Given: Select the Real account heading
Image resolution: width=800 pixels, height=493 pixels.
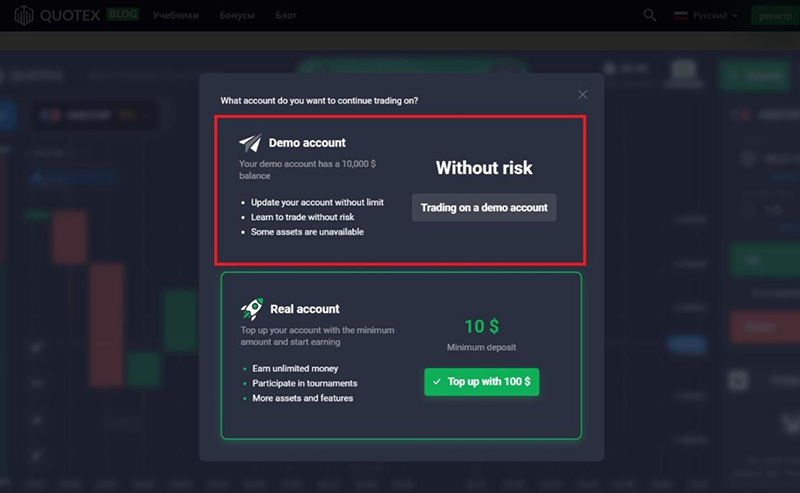Looking at the screenshot, I should (305, 309).
